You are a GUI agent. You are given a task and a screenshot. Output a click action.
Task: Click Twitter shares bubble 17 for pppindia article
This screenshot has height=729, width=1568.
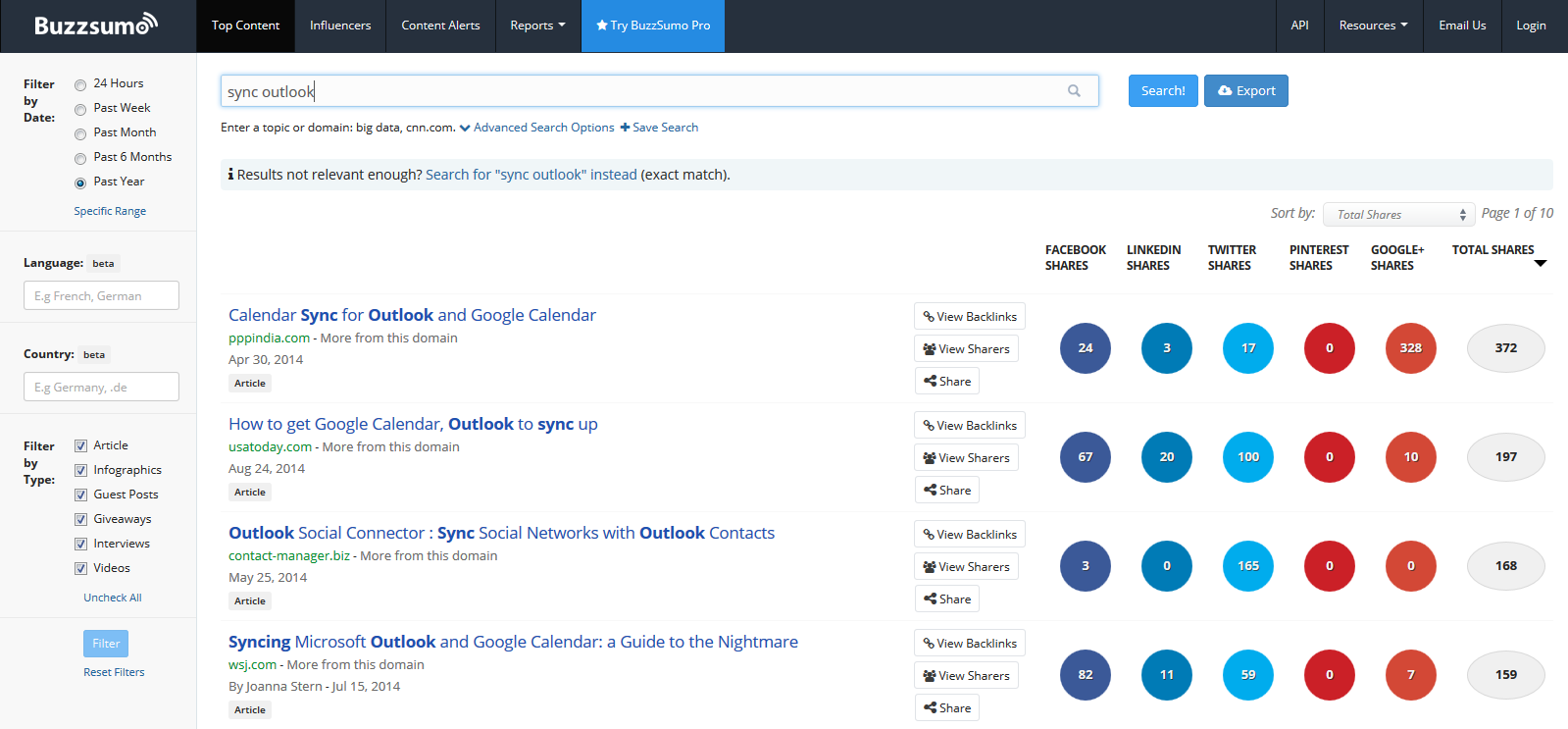tap(1248, 348)
